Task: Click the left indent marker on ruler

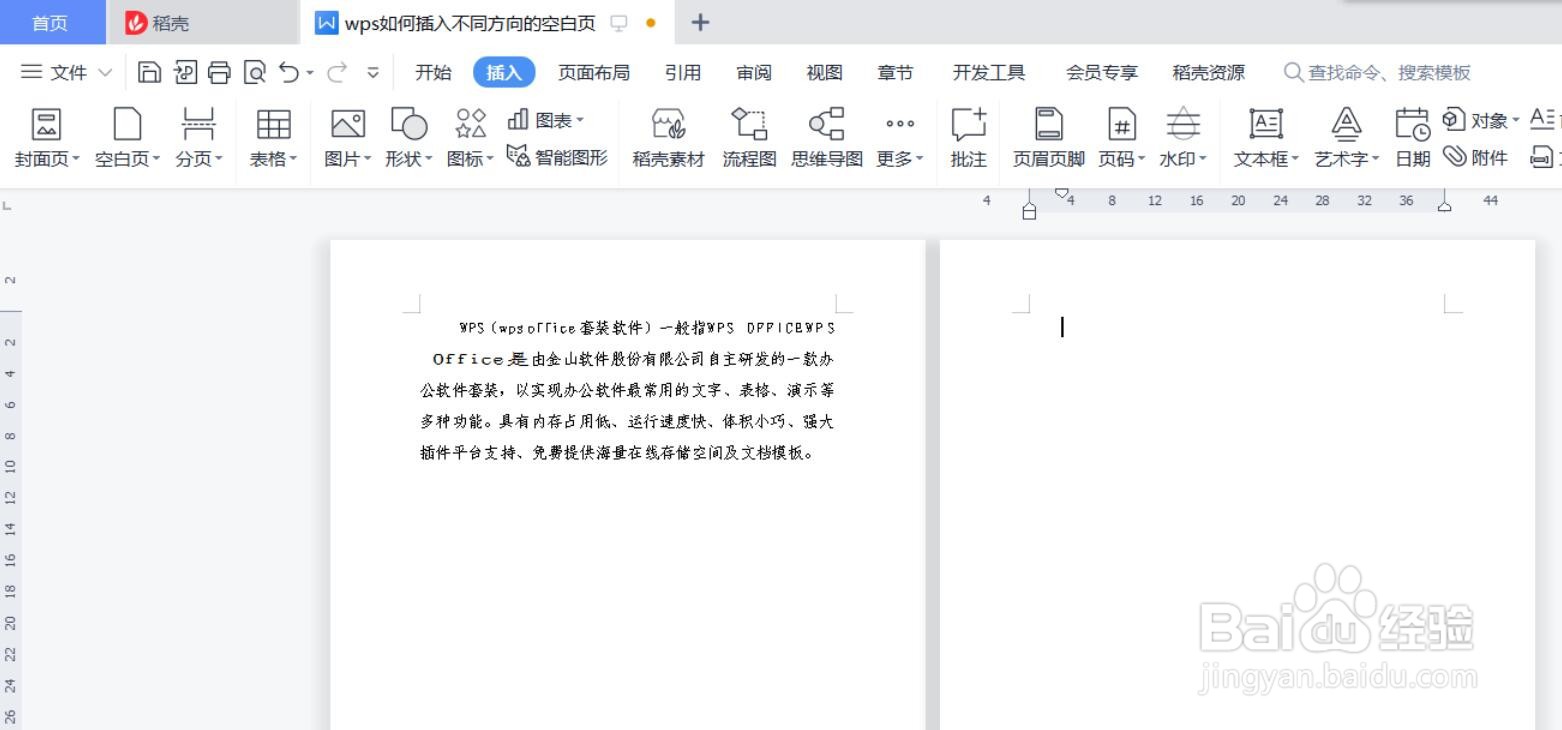Action: (x=1029, y=210)
